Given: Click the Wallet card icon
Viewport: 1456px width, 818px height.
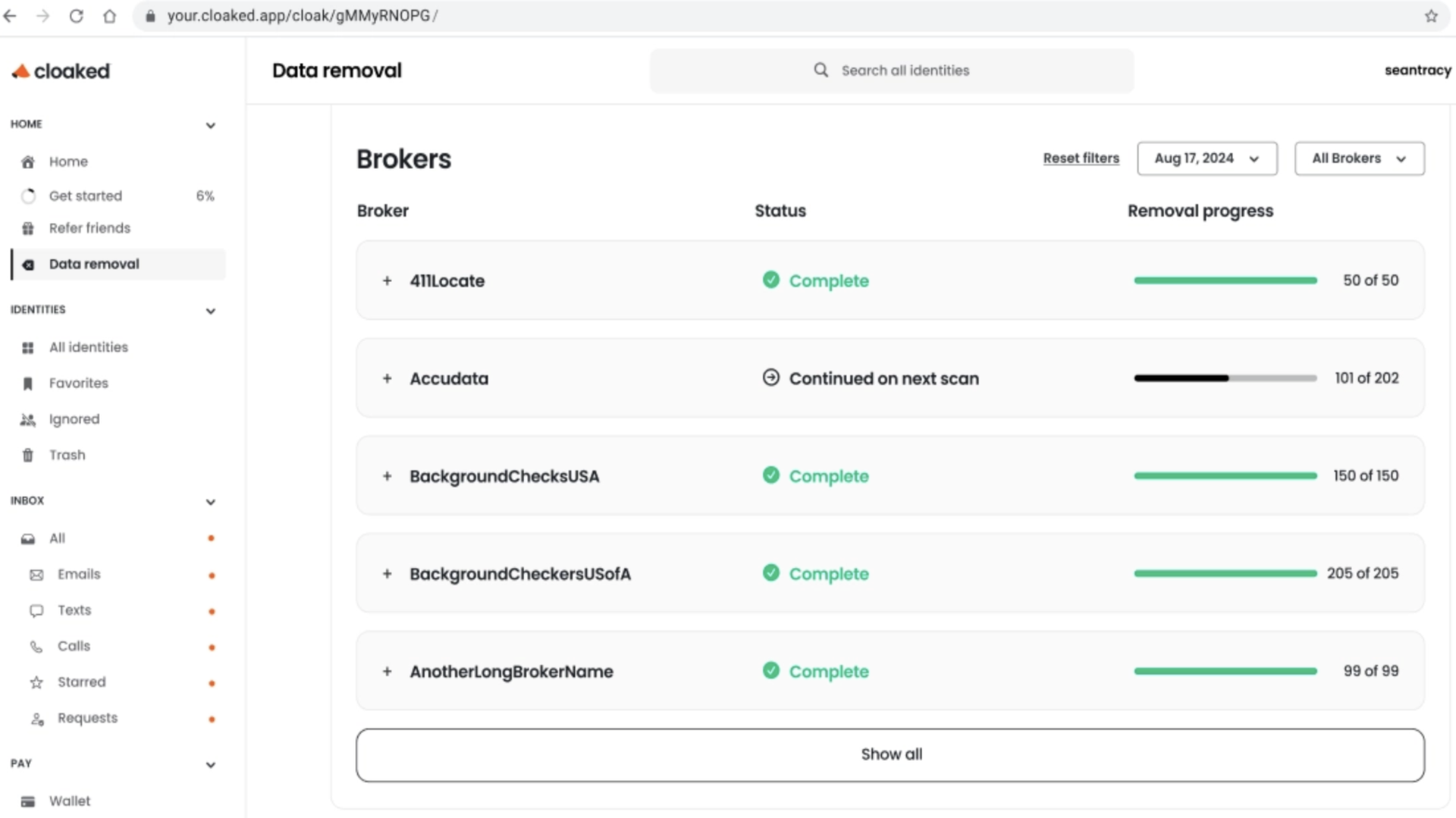Looking at the screenshot, I should (x=28, y=802).
